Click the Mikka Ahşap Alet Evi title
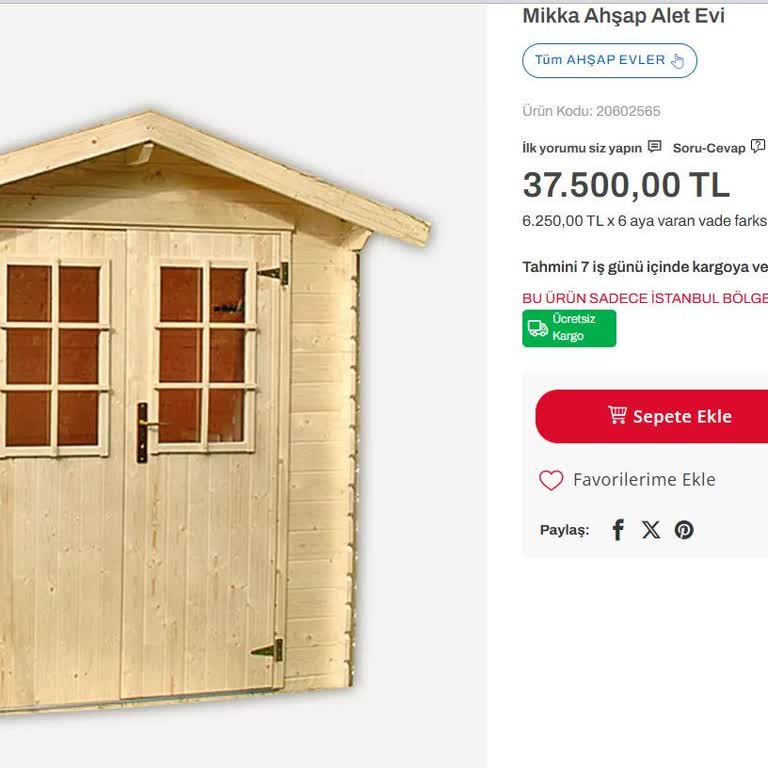768x768 pixels. [623, 16]
